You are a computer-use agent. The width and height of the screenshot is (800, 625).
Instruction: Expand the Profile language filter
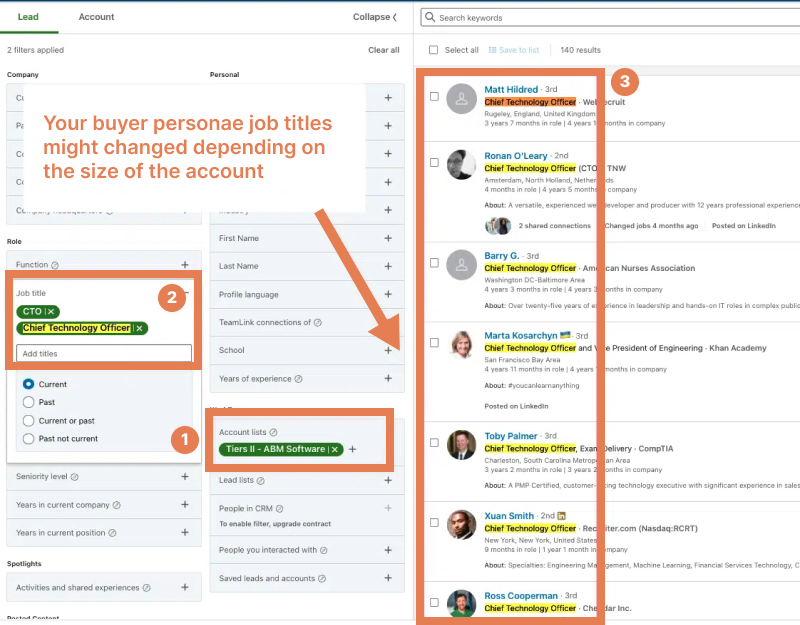point(388,294)
